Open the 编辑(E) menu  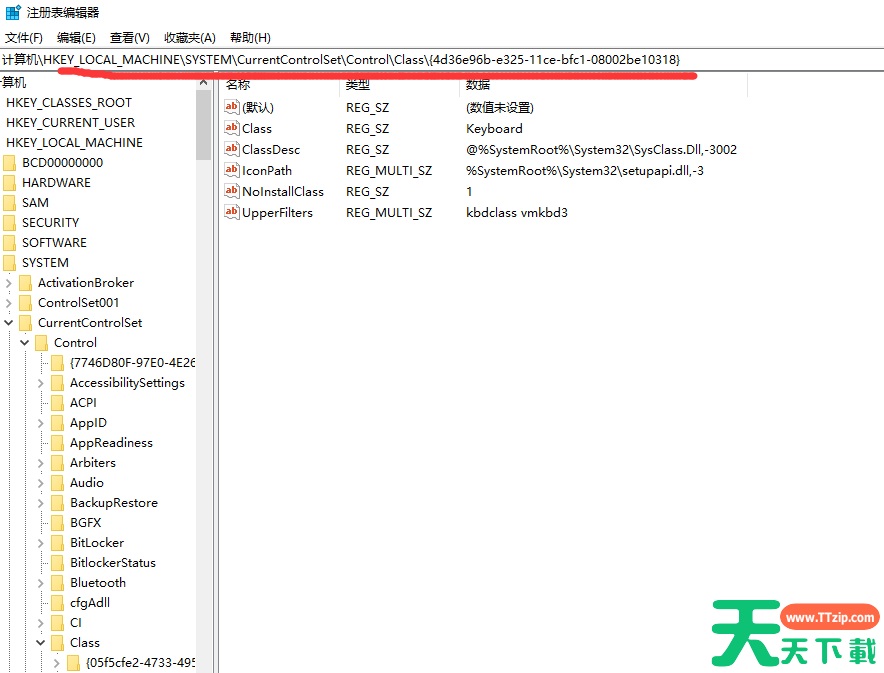point(76,38)
